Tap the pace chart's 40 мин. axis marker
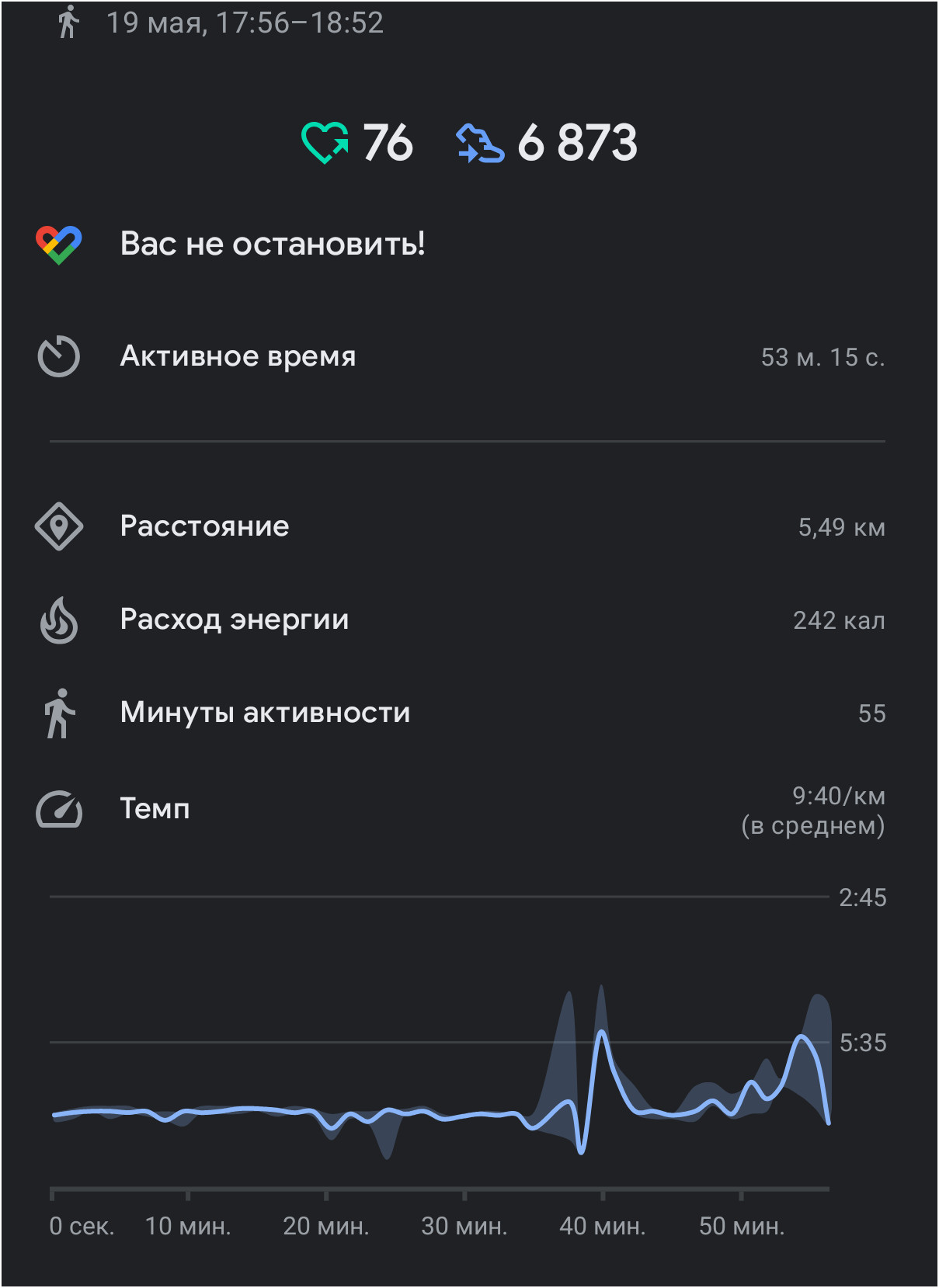Image resolution: width=939 pixels, height=1288 pixels. 603,1226
